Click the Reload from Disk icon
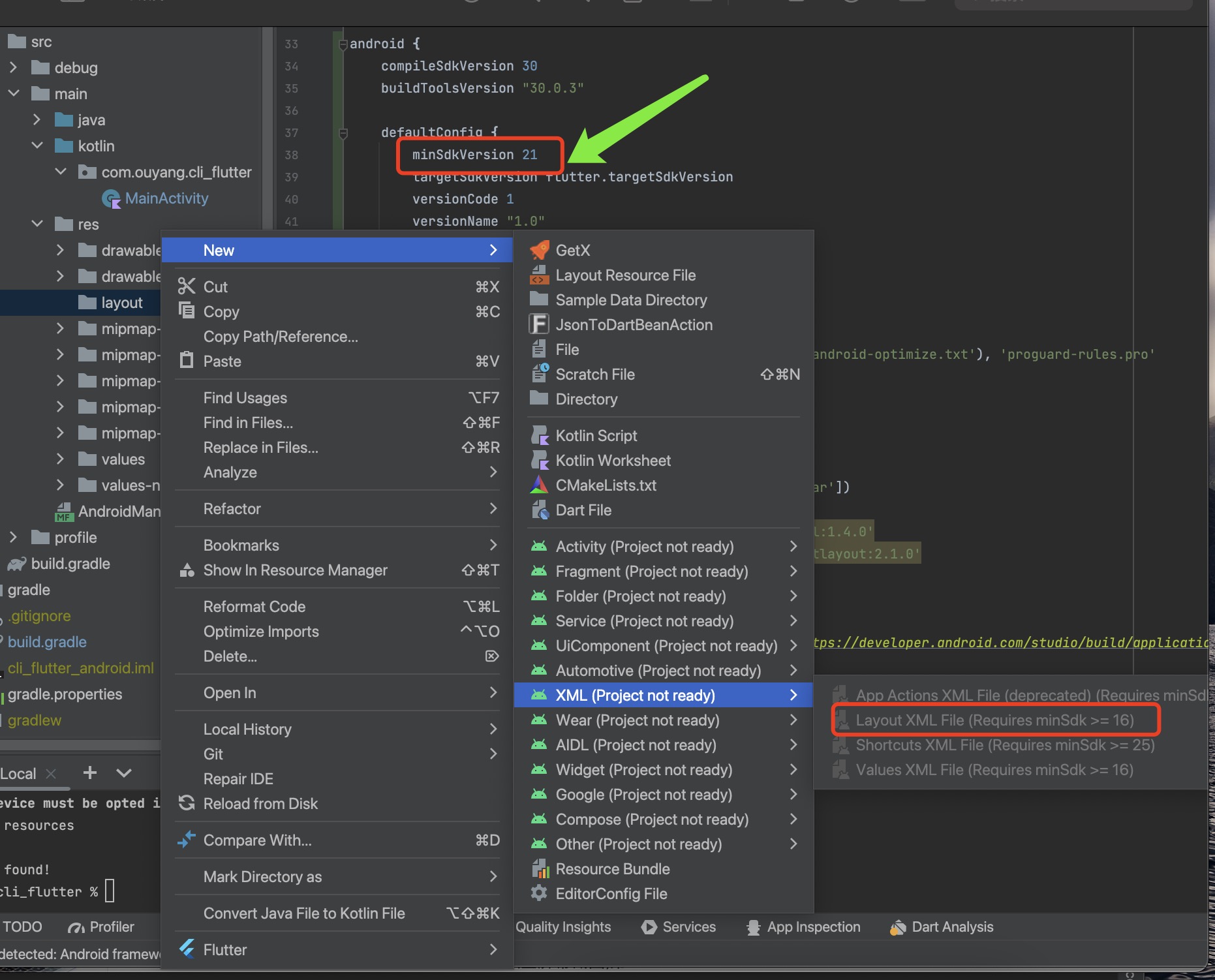The width and height of the screenshot is (1215, 980). [x=187, y=803]
